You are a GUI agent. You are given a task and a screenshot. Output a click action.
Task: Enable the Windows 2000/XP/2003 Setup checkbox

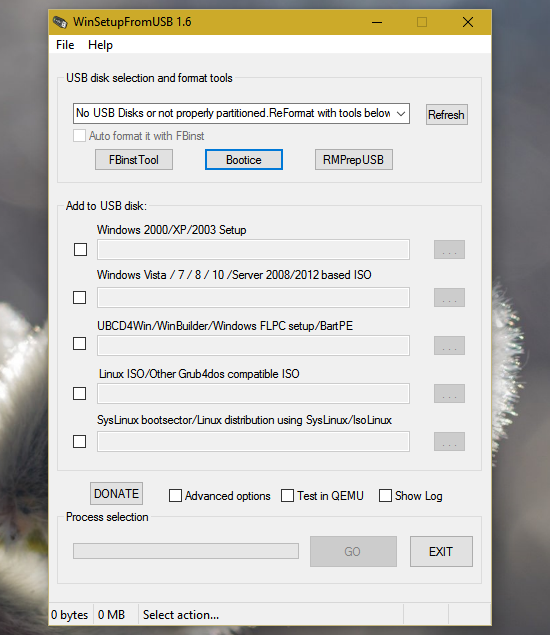(x=80, y=249)
